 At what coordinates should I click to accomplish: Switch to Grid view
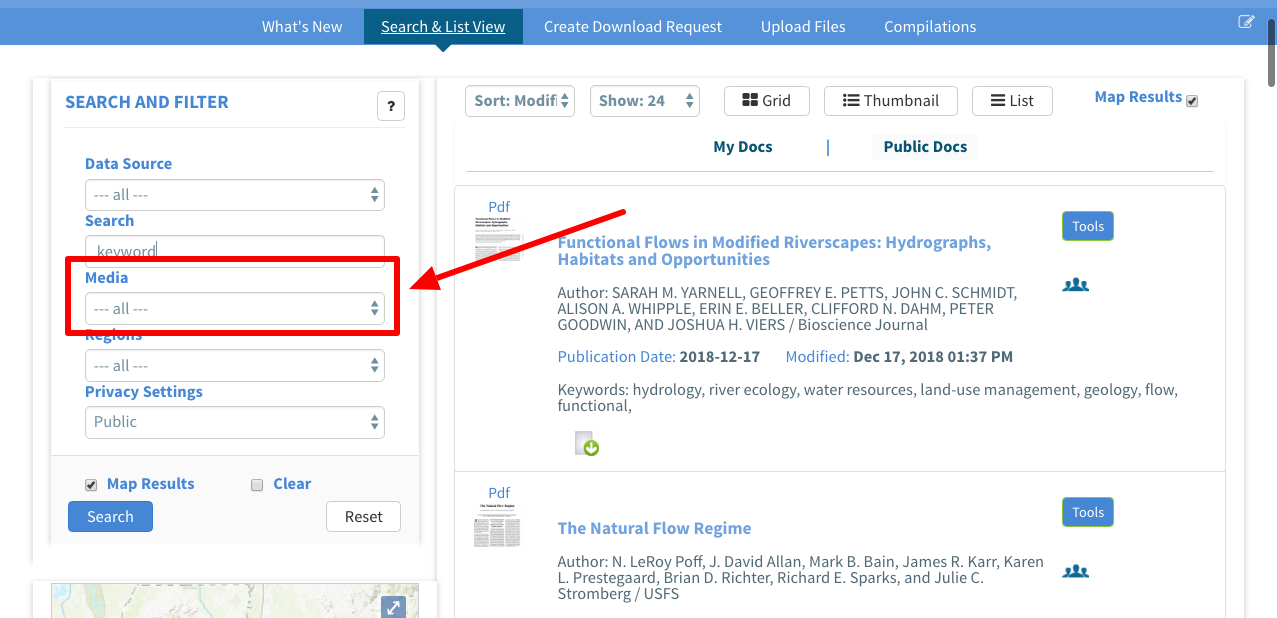(x=765, y=100)
